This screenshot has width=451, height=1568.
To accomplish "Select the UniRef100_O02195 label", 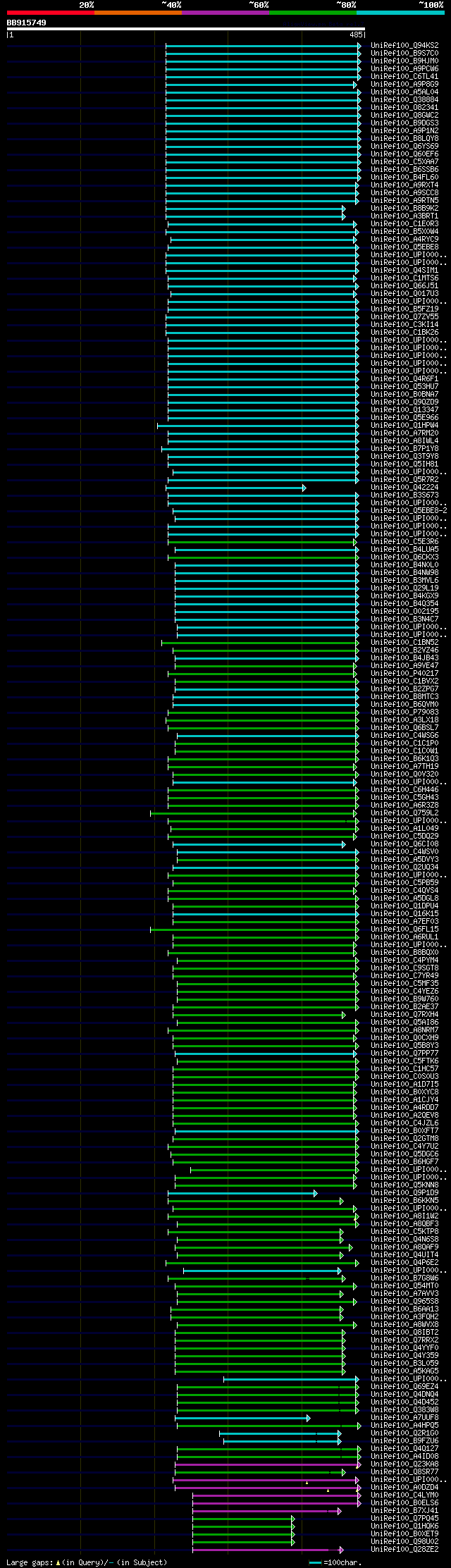I will (404, 611).
